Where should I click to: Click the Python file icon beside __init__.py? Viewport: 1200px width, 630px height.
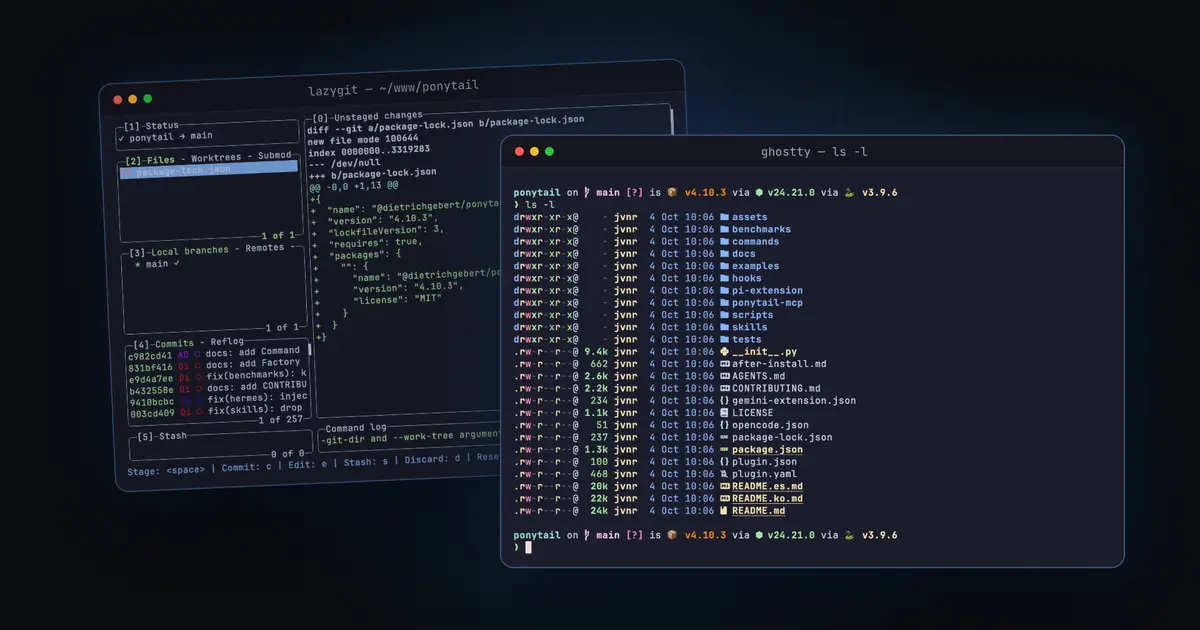click(x=724, y=352)
